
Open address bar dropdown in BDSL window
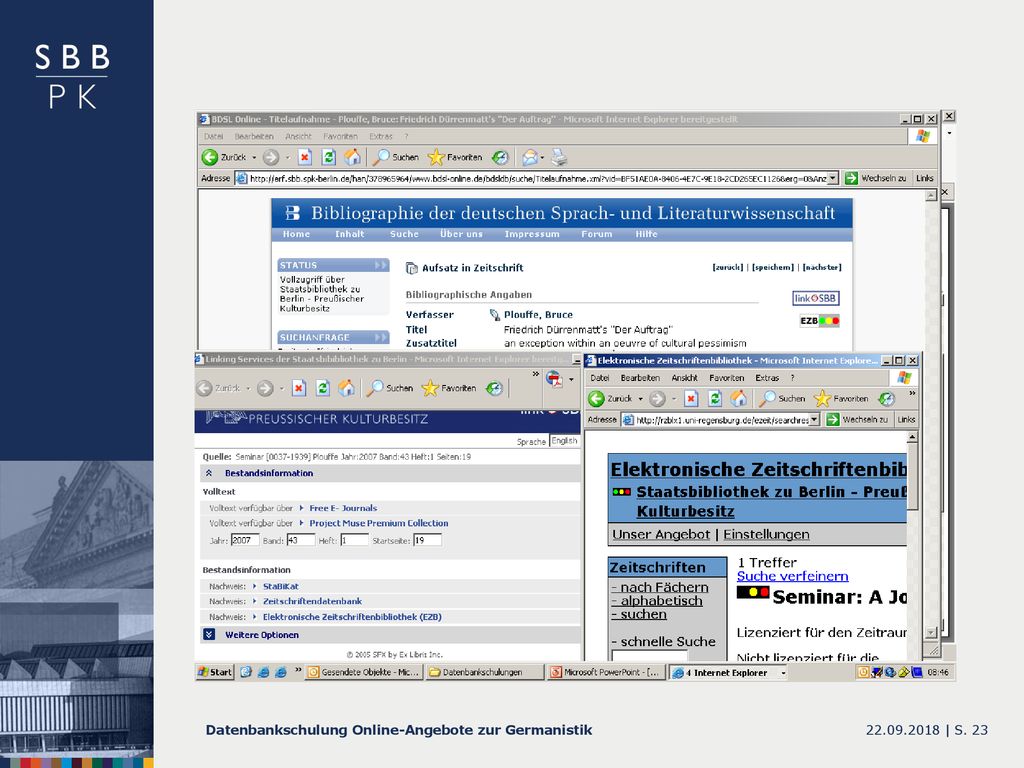[833, 178]
